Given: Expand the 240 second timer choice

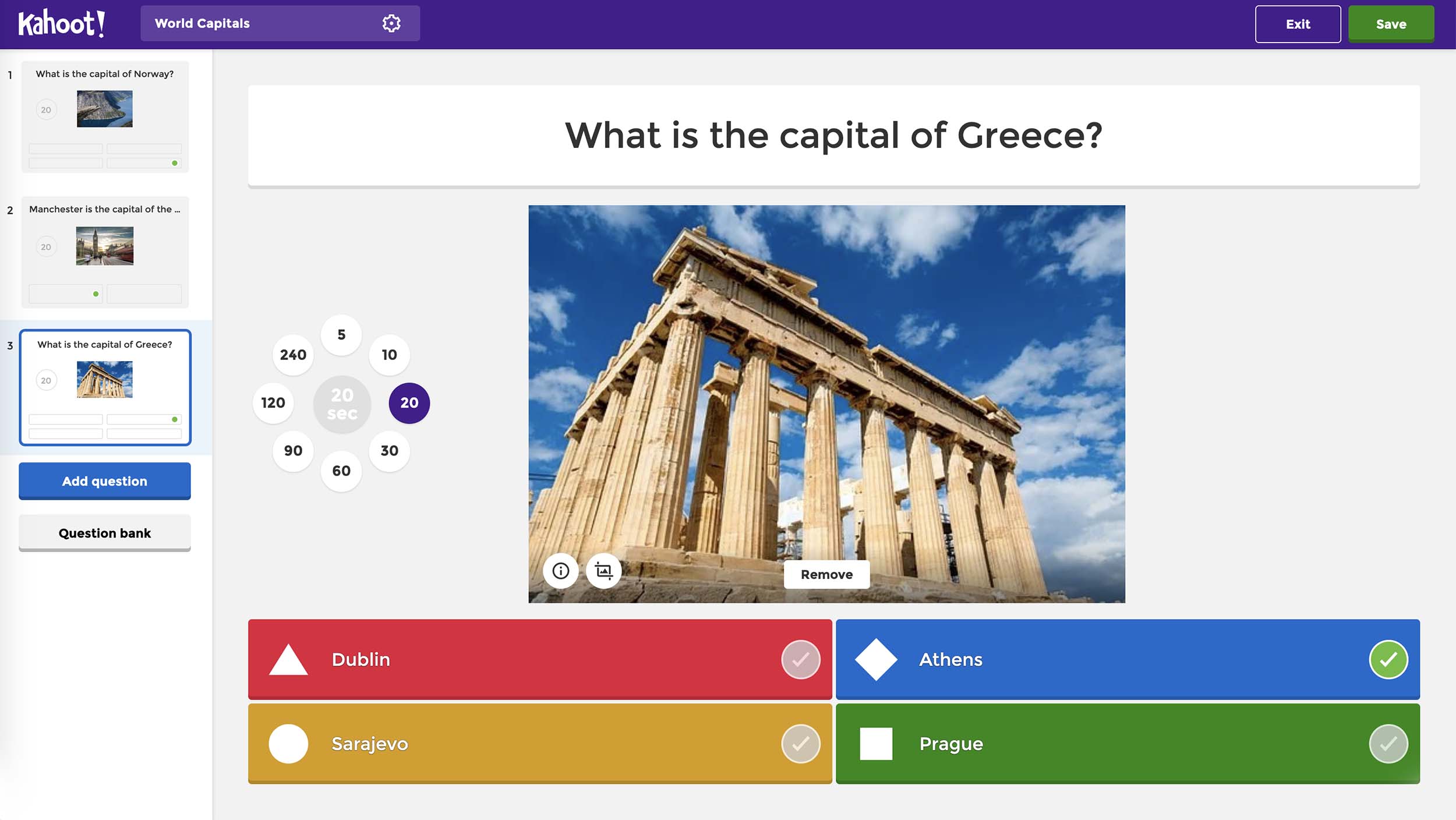Looking at the screenshot, I should click(x=293, y=355).
